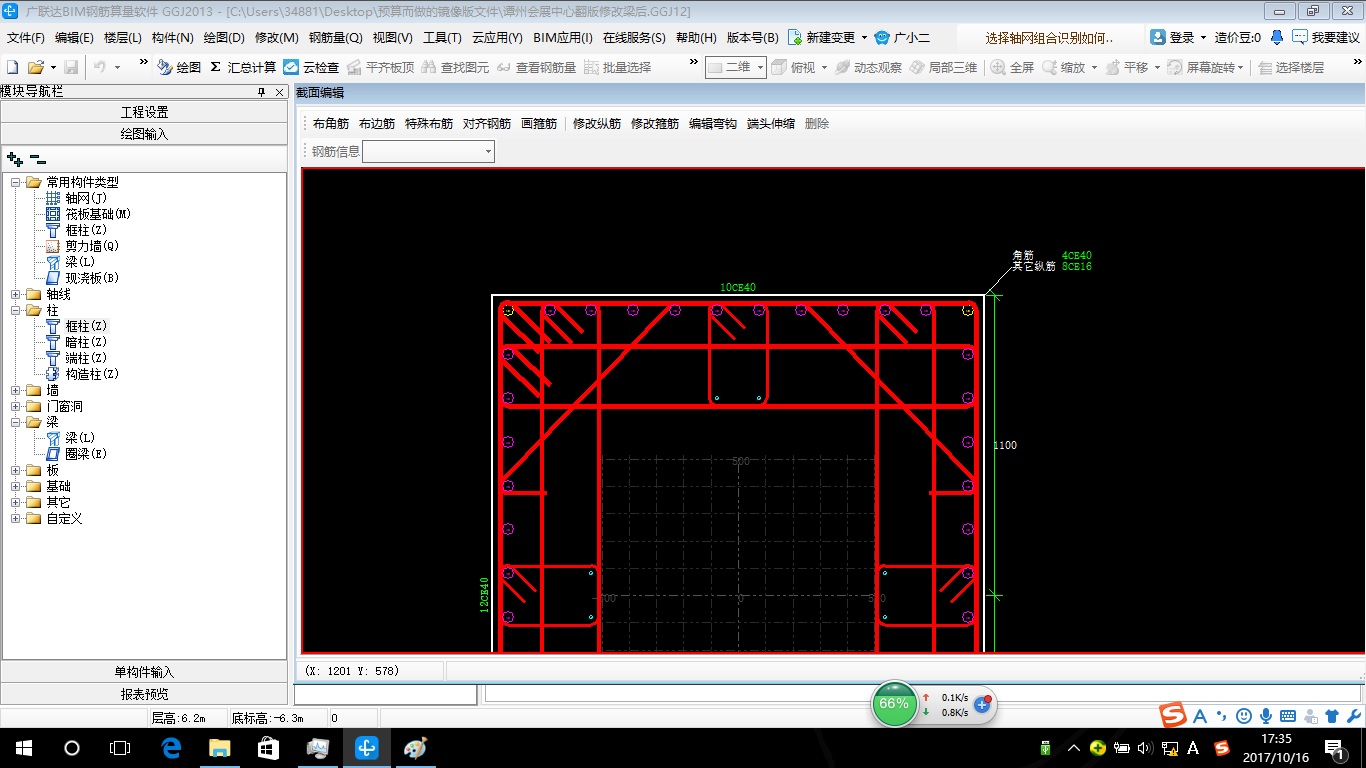The image size is (1366, 768).
Task: Click the notification bell icon
Action: [1277, 37]
